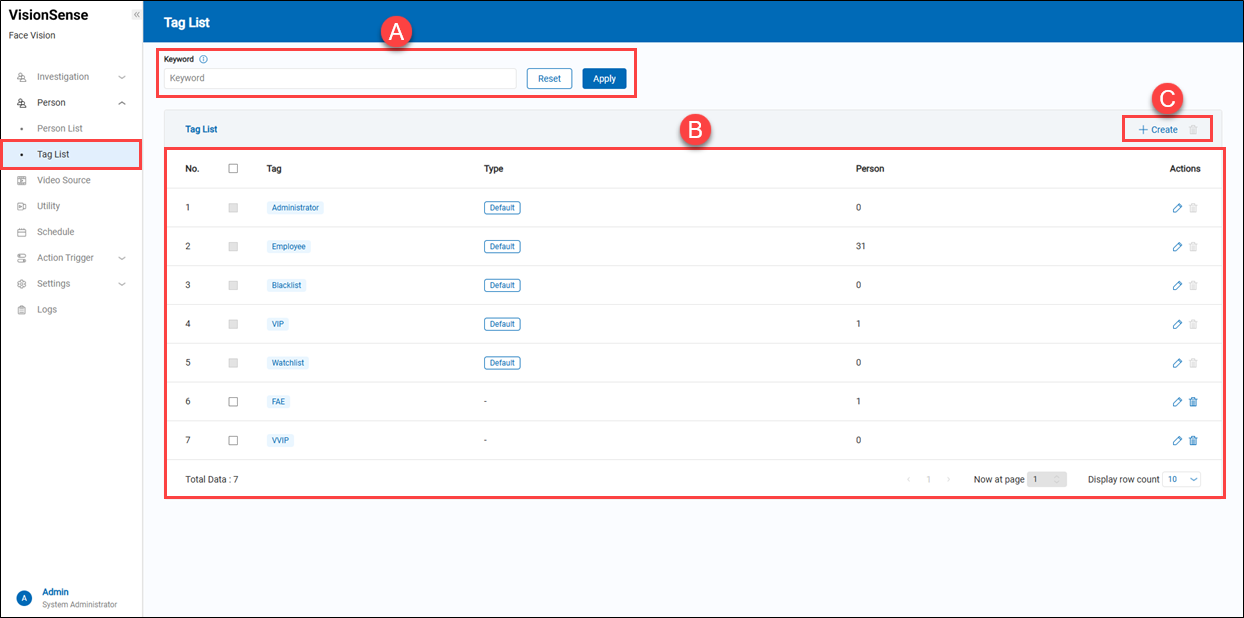Click the edit pencil icon for Administrator tag

pos(1177,208)
